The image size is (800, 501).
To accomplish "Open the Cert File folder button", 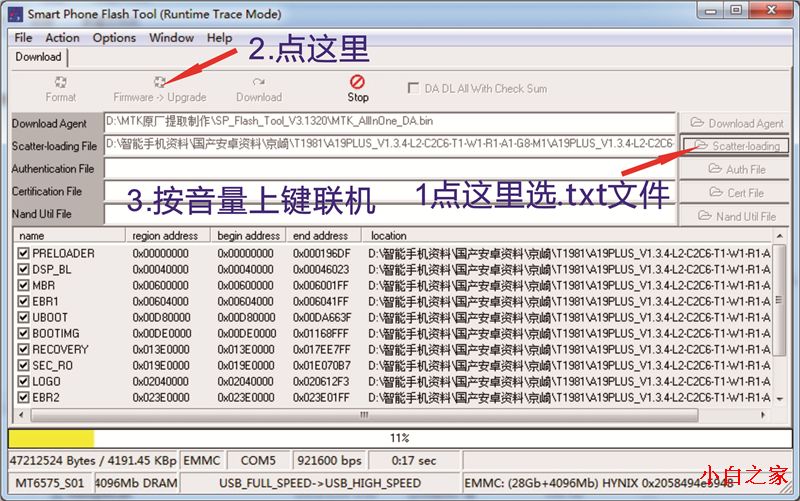I will click(735, 192).
